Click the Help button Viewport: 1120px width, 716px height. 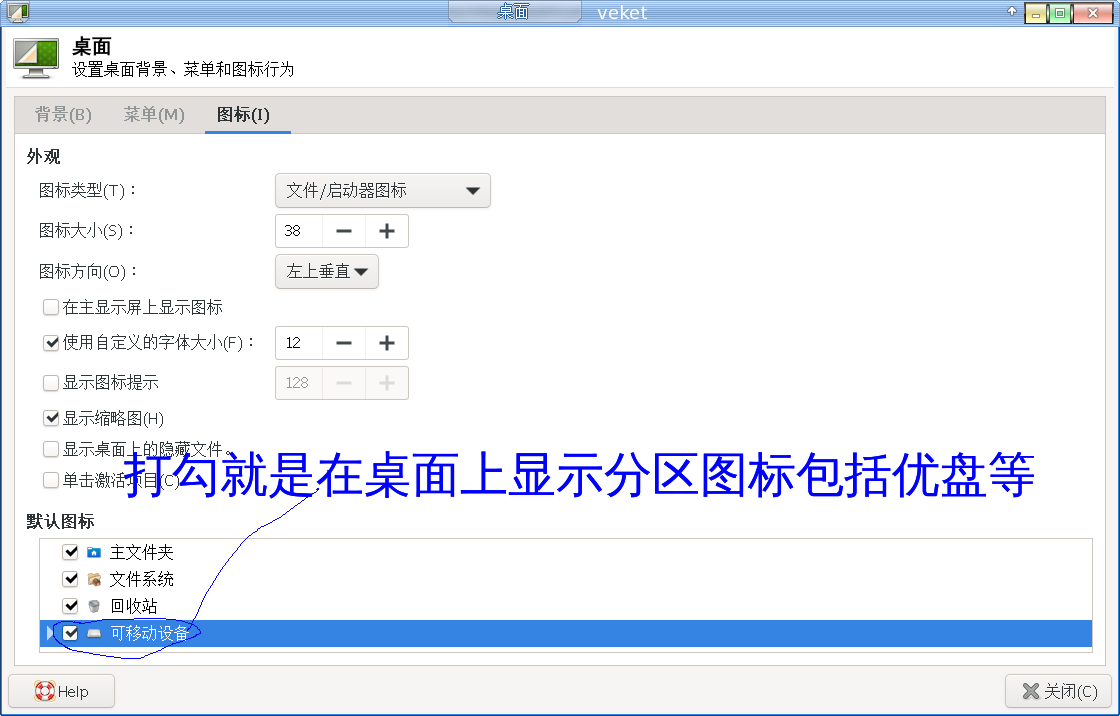[x=62, y=691]
